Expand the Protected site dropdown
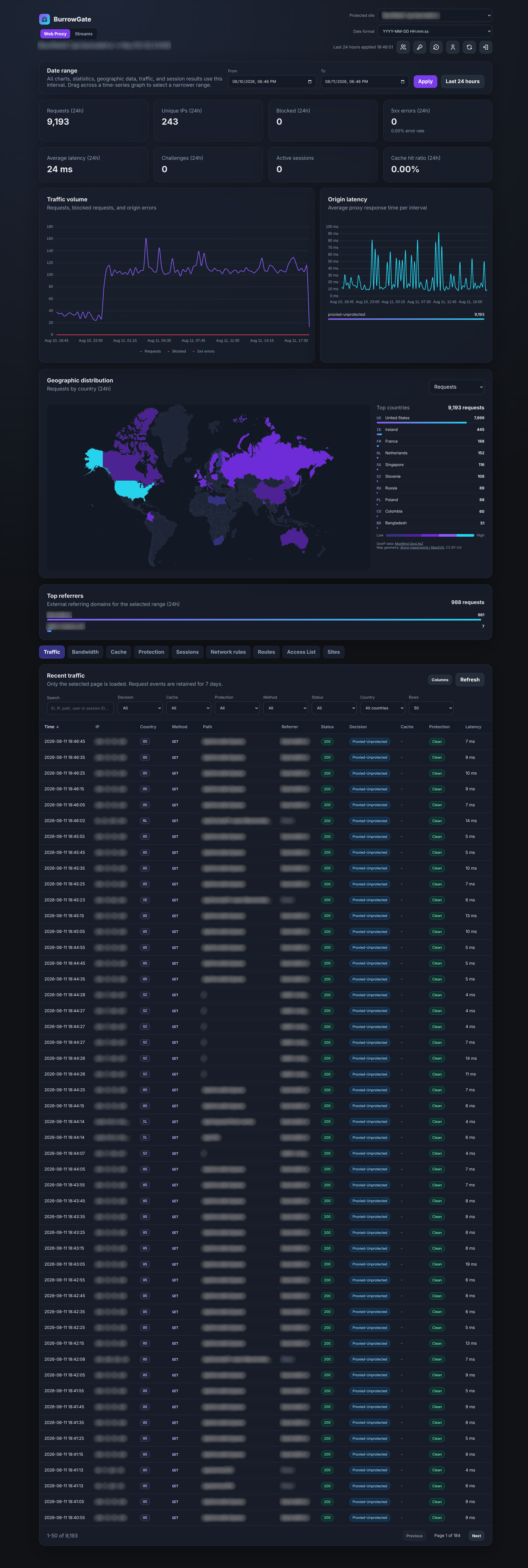 [435, 15]
